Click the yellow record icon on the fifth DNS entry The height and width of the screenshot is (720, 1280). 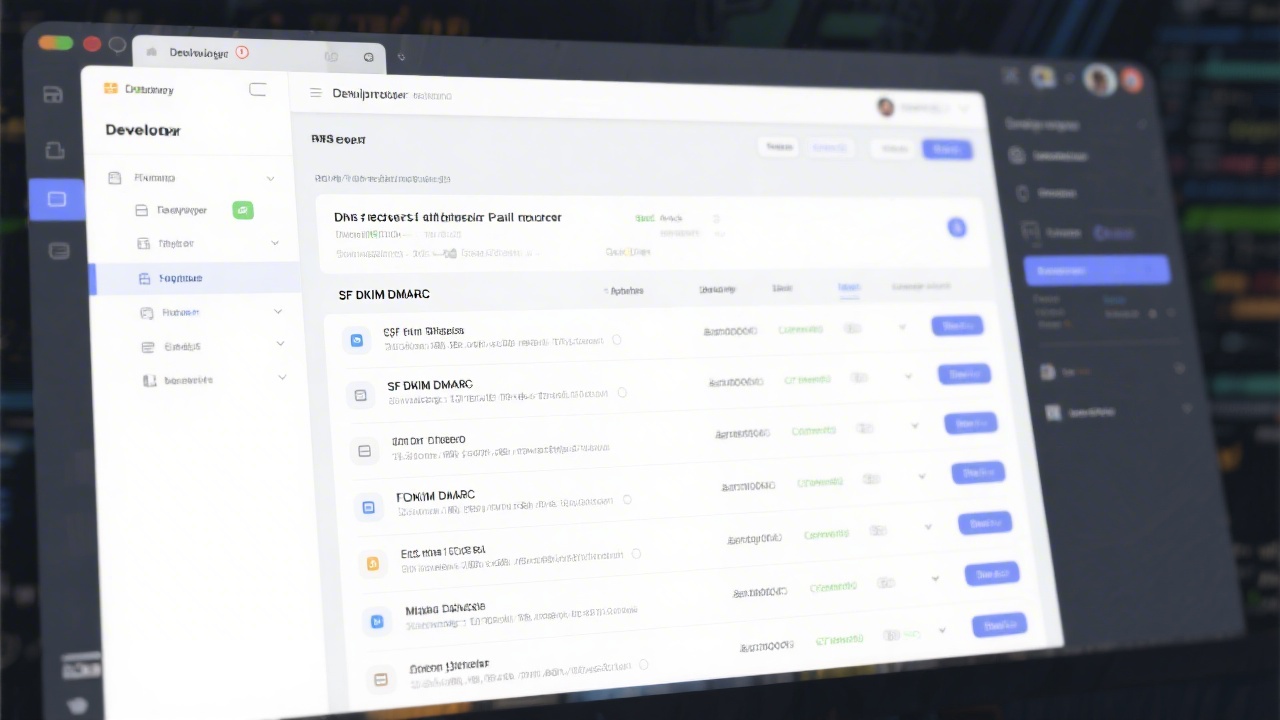373,563
